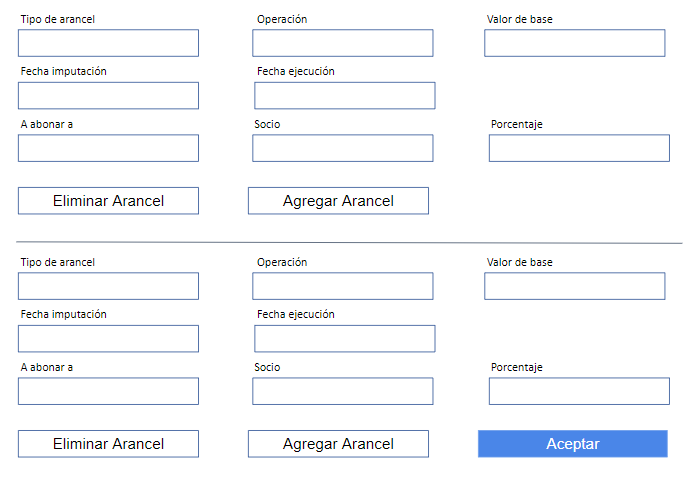
Task: Click first section's Fecha imputación field
Action: coord(108,95)
